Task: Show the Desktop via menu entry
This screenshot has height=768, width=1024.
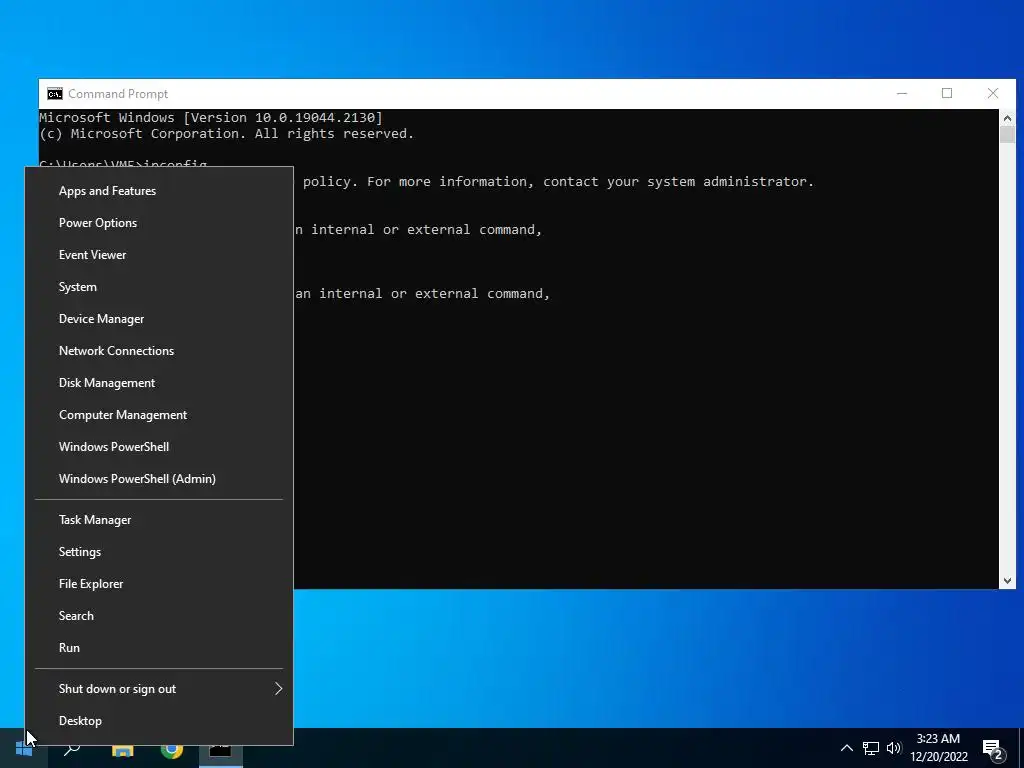Action: click(159, 721)
